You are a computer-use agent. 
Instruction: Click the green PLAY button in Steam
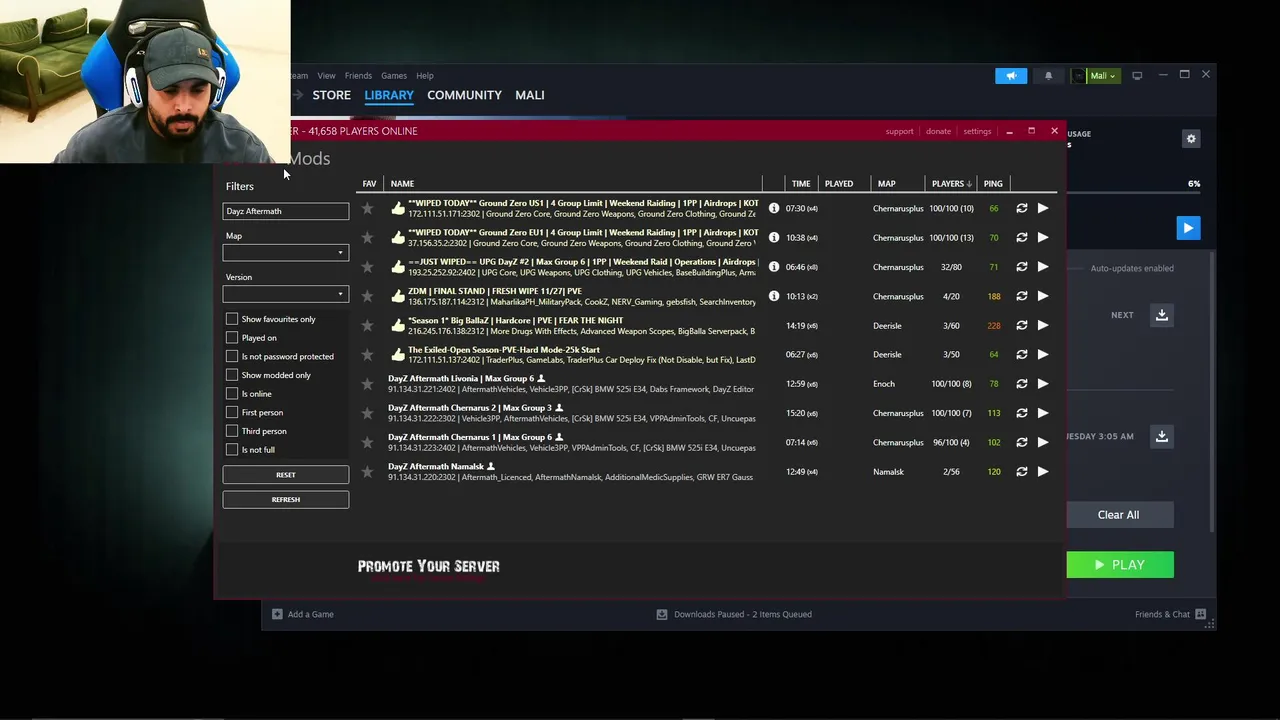click(x=1120, y=565)
